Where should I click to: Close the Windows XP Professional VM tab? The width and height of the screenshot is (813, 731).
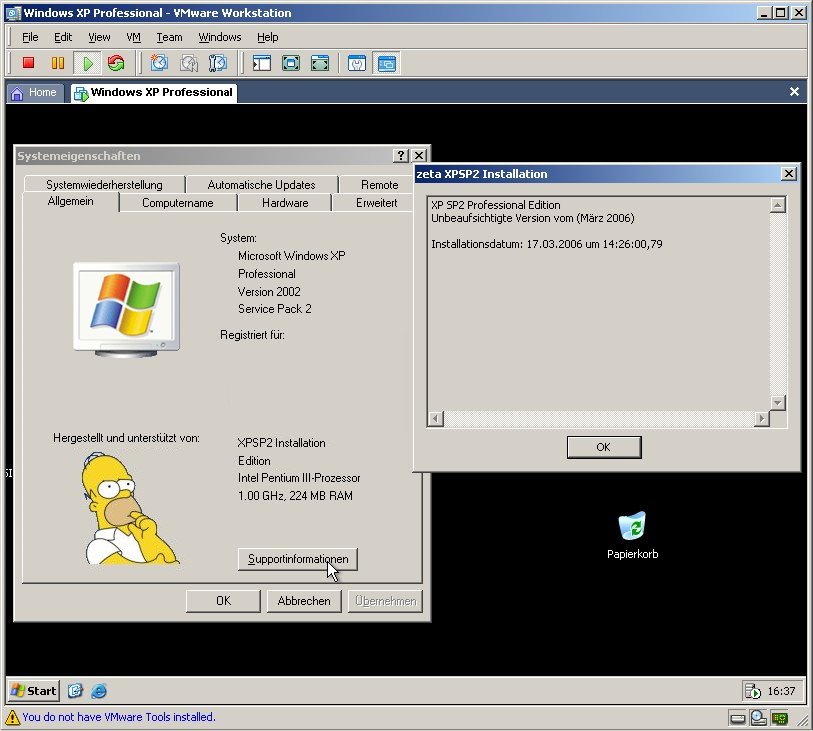click(x=794, y=92)
